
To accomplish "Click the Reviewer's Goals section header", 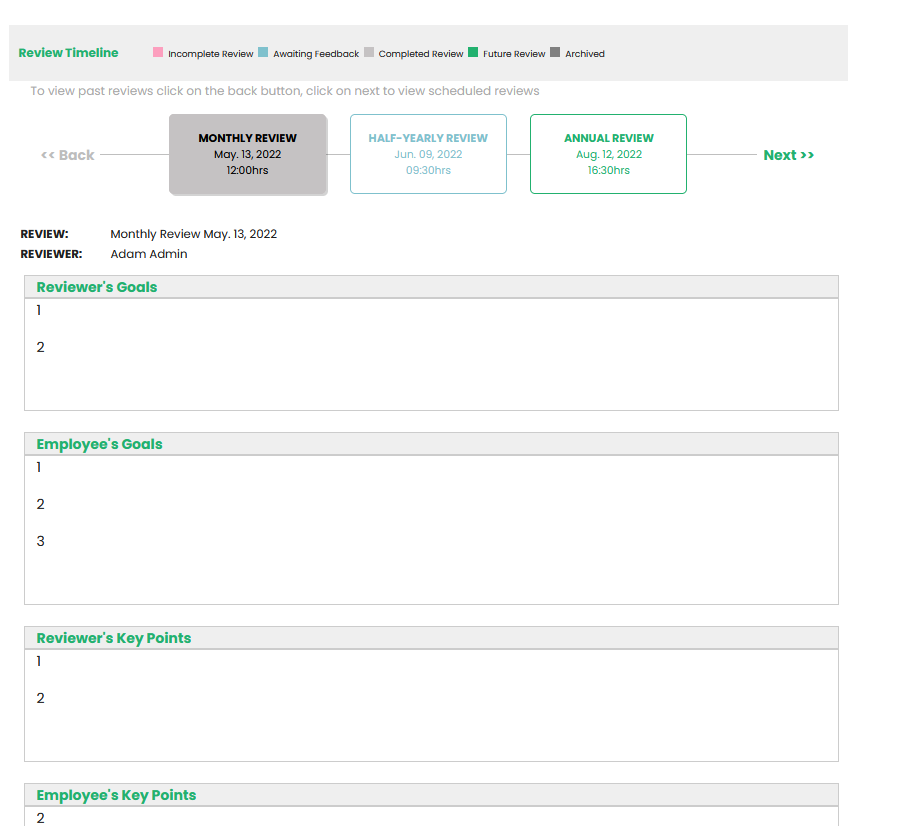I will (x=97, y=287).
